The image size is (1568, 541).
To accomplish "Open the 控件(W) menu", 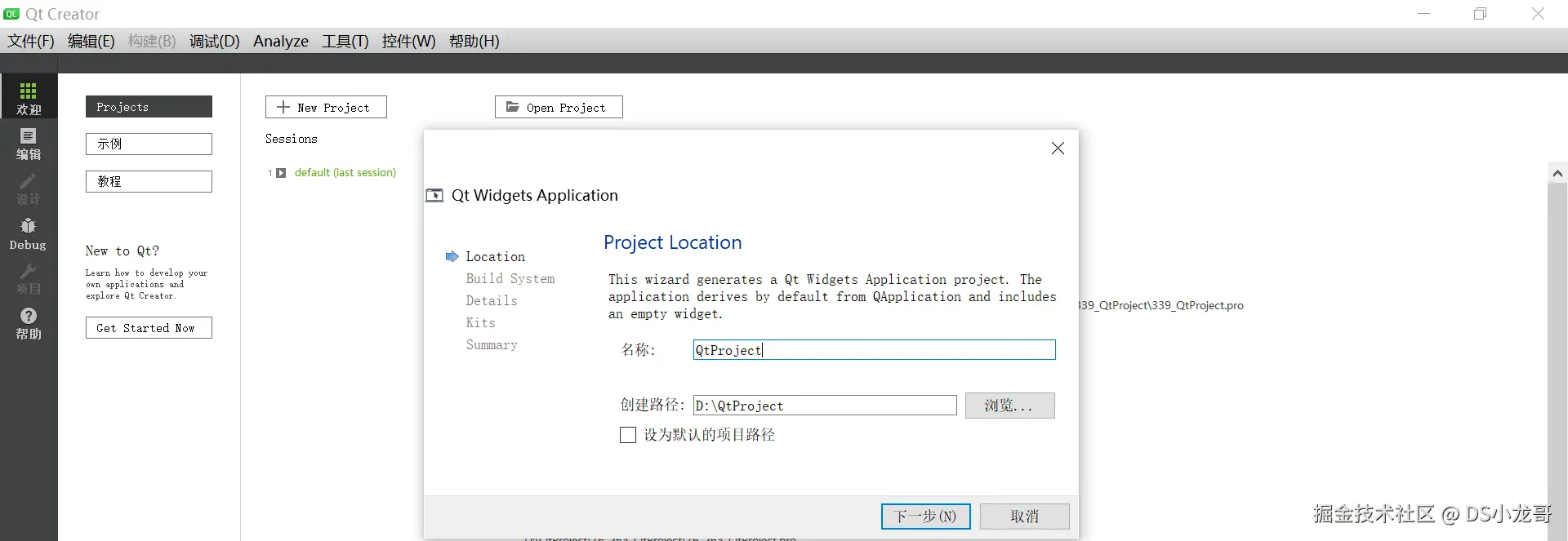I will pyautogui.click(x=408, y=41).
